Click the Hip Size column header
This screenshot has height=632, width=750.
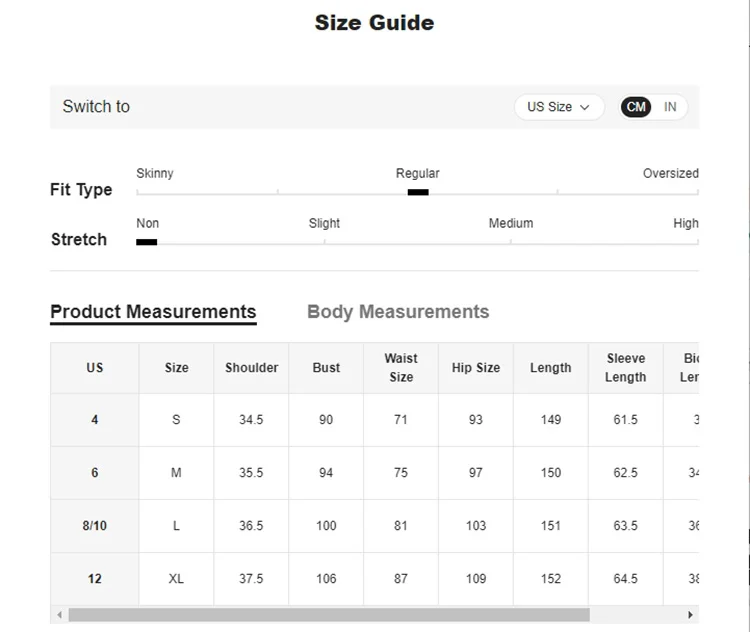476,368
